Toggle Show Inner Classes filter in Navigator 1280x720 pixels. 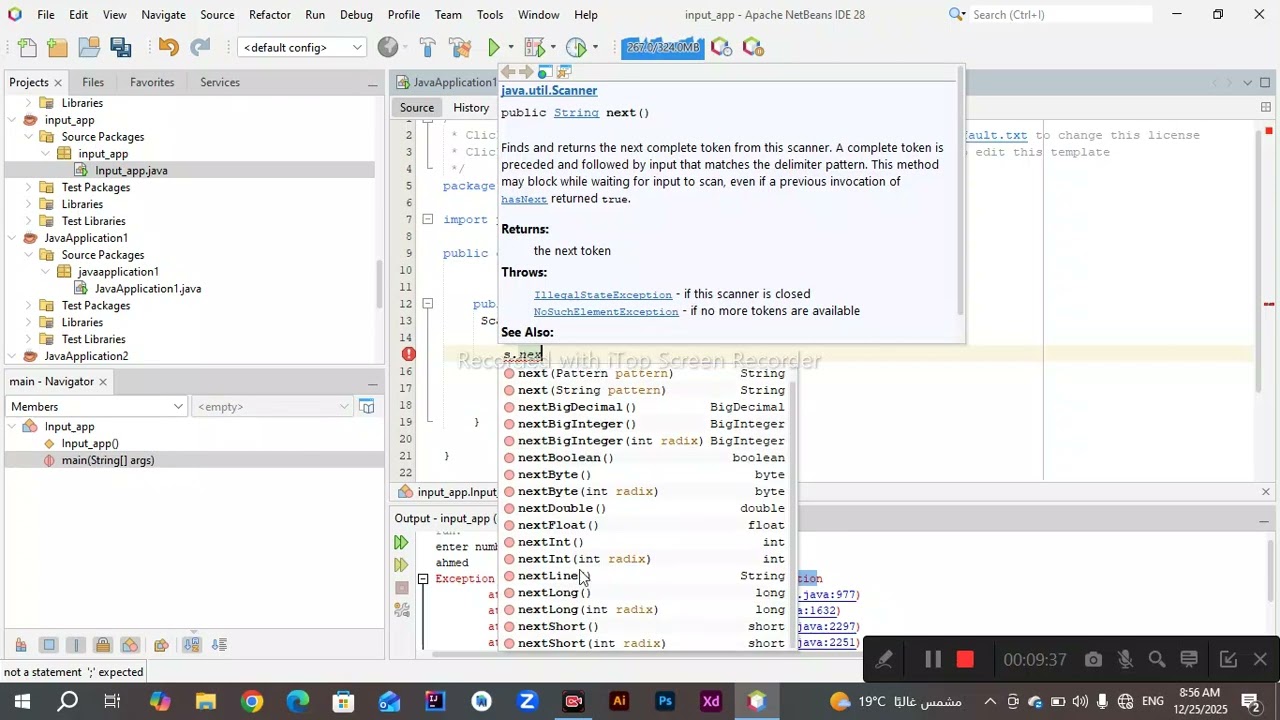pos(130,645)
